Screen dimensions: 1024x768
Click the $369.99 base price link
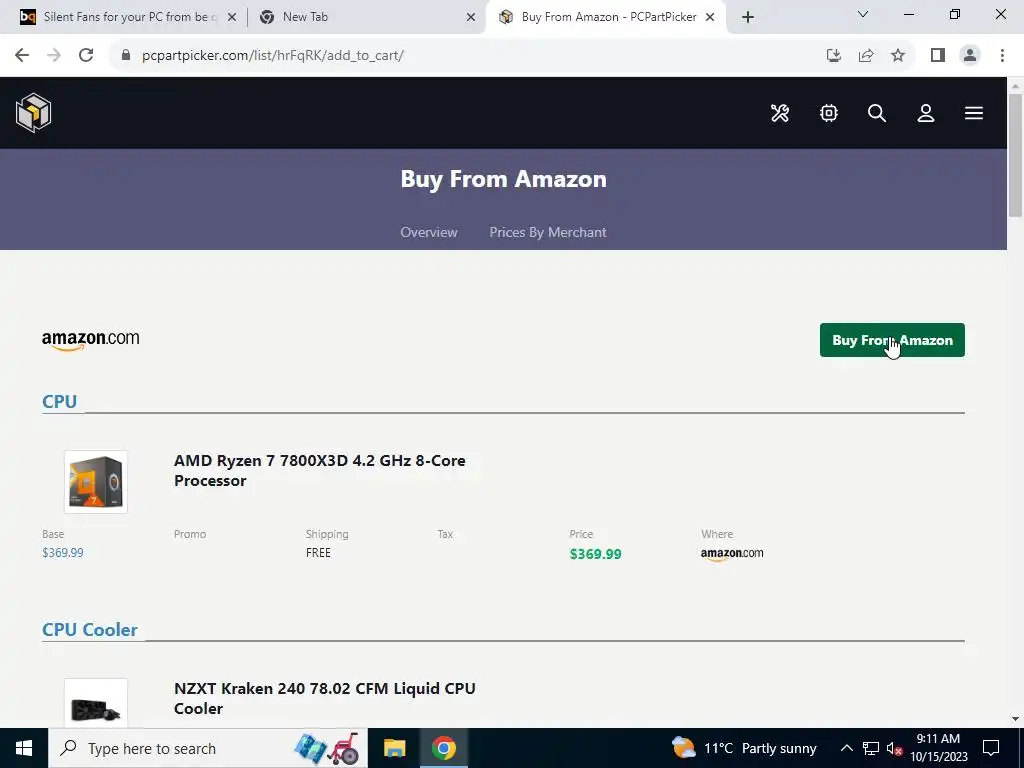click(63, 552)
